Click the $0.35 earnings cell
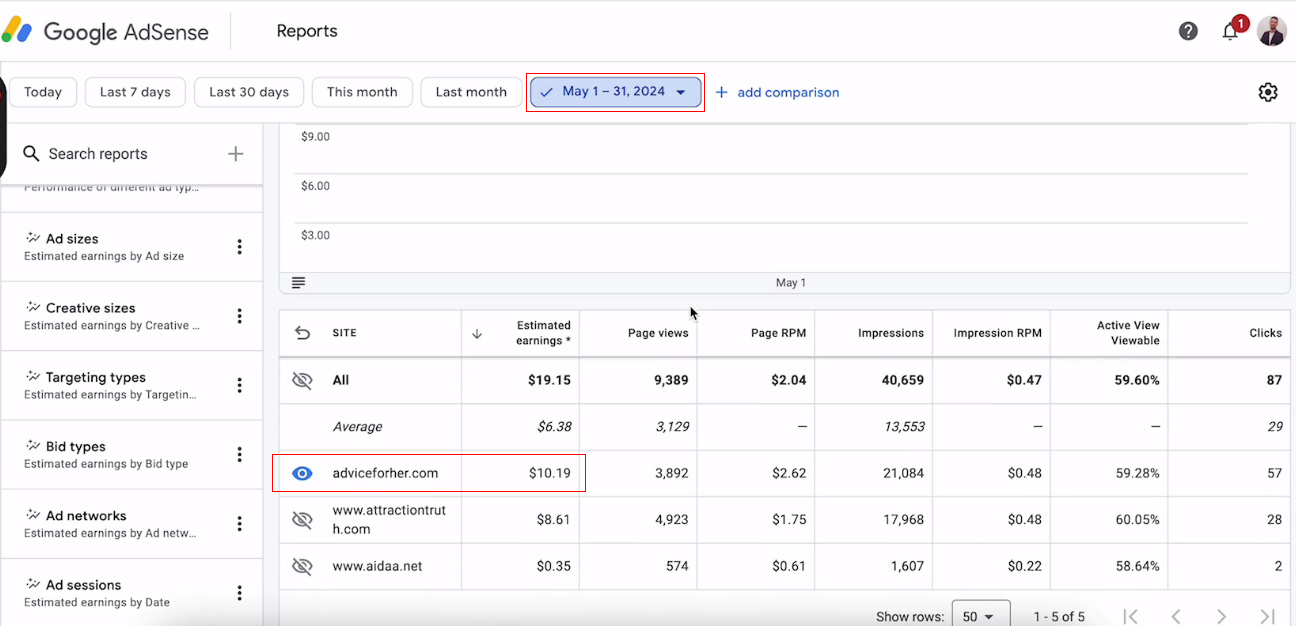The image size is (1296, 626). (x=554, y=566)
